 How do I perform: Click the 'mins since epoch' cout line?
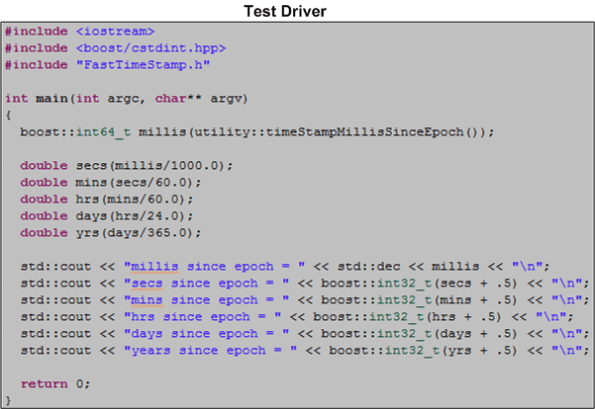[x=305, y=300]
